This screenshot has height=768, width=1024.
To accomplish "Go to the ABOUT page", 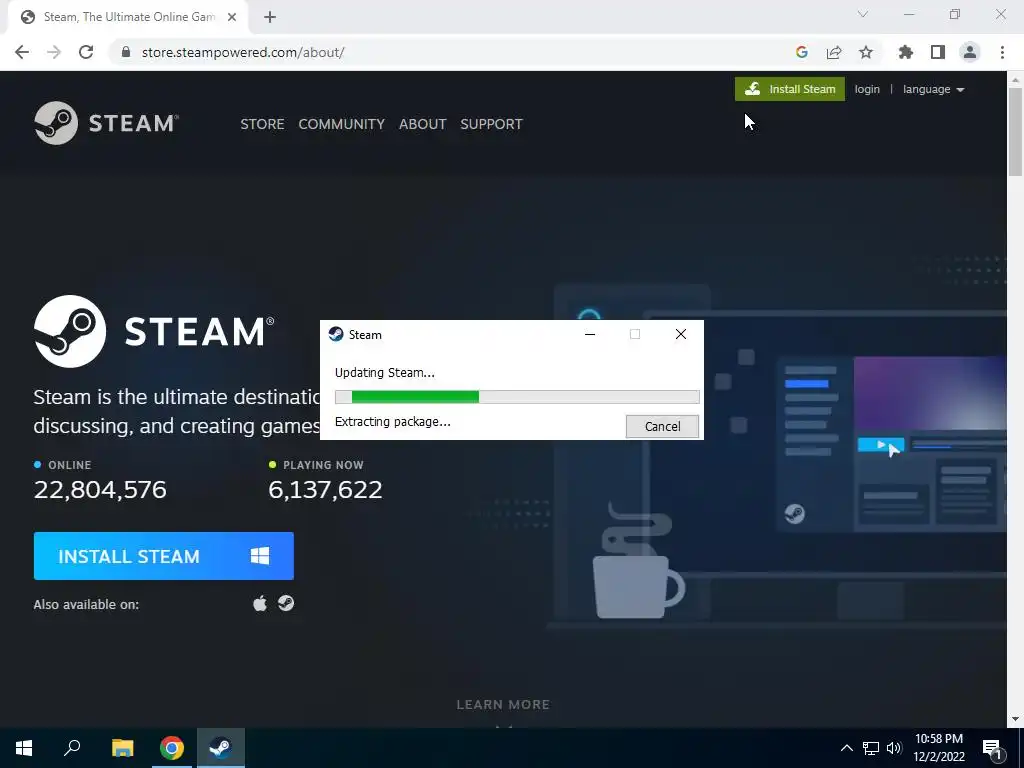I will 423,124.
